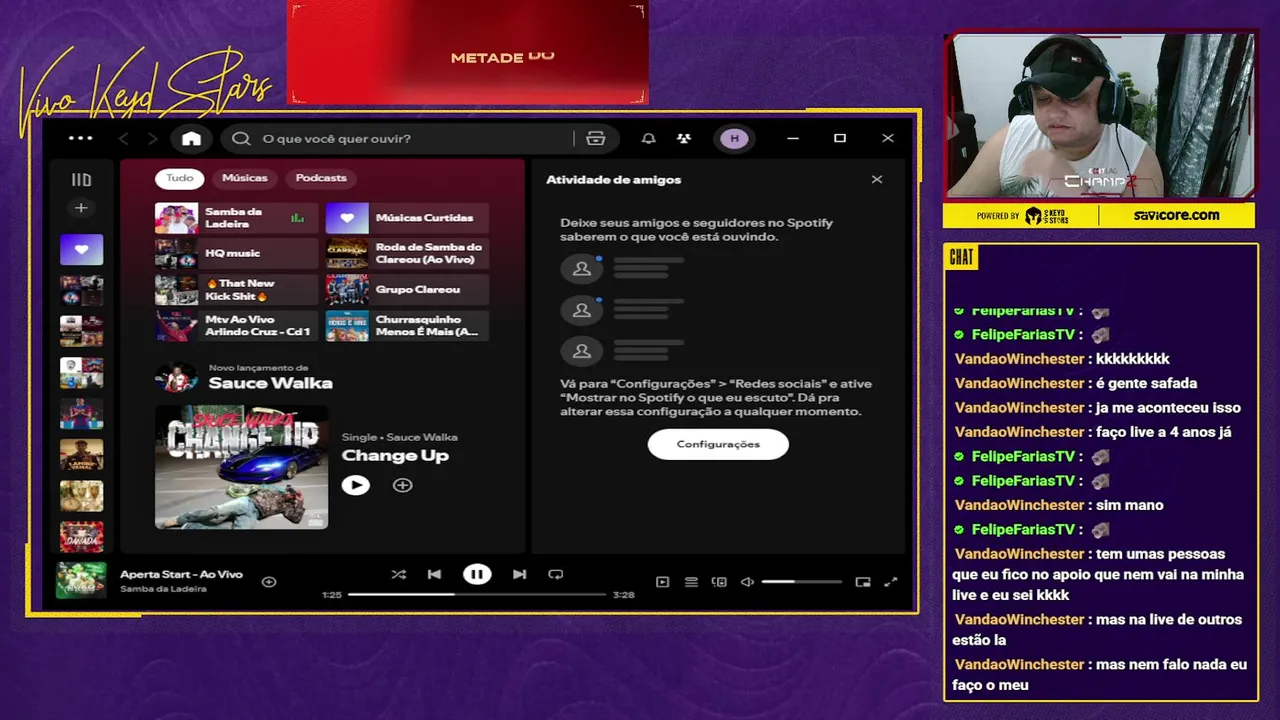1280x720 pixels.
Task: Open the three-dot app menu
Action: click(x=80, y=138)
